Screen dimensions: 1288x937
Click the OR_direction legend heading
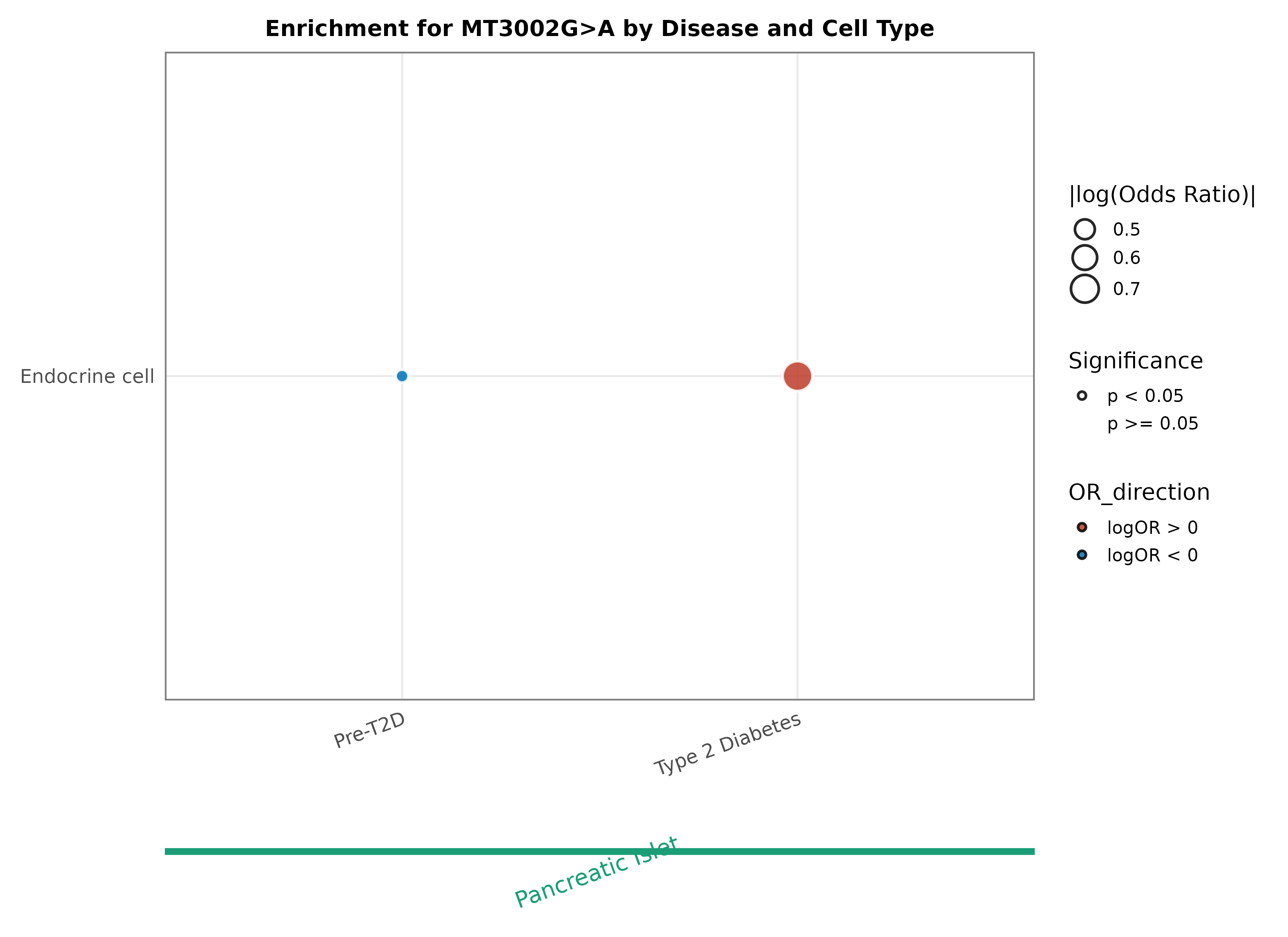[1138, 492]
